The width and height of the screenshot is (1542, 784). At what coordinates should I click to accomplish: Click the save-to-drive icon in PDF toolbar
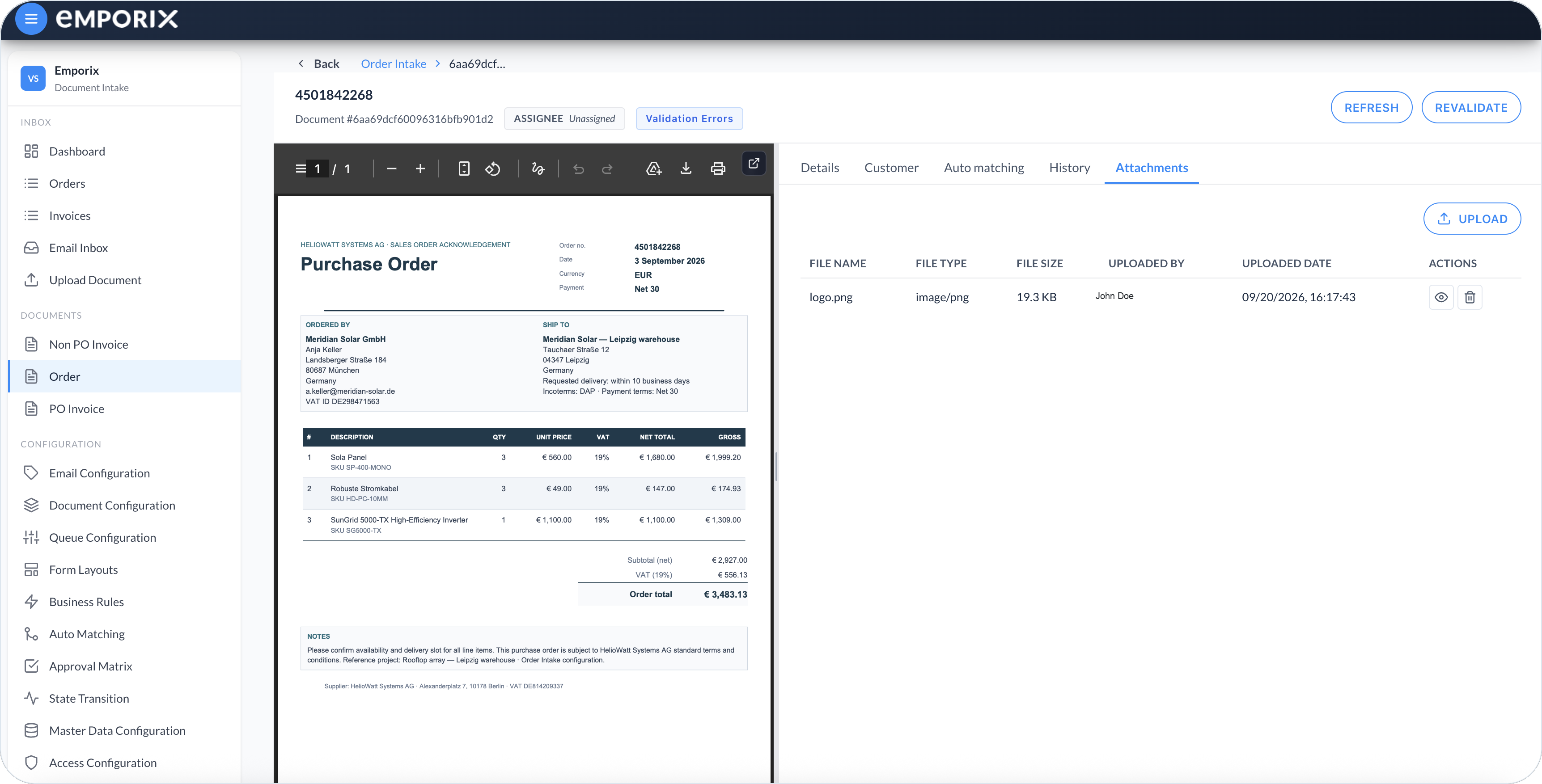654,169
